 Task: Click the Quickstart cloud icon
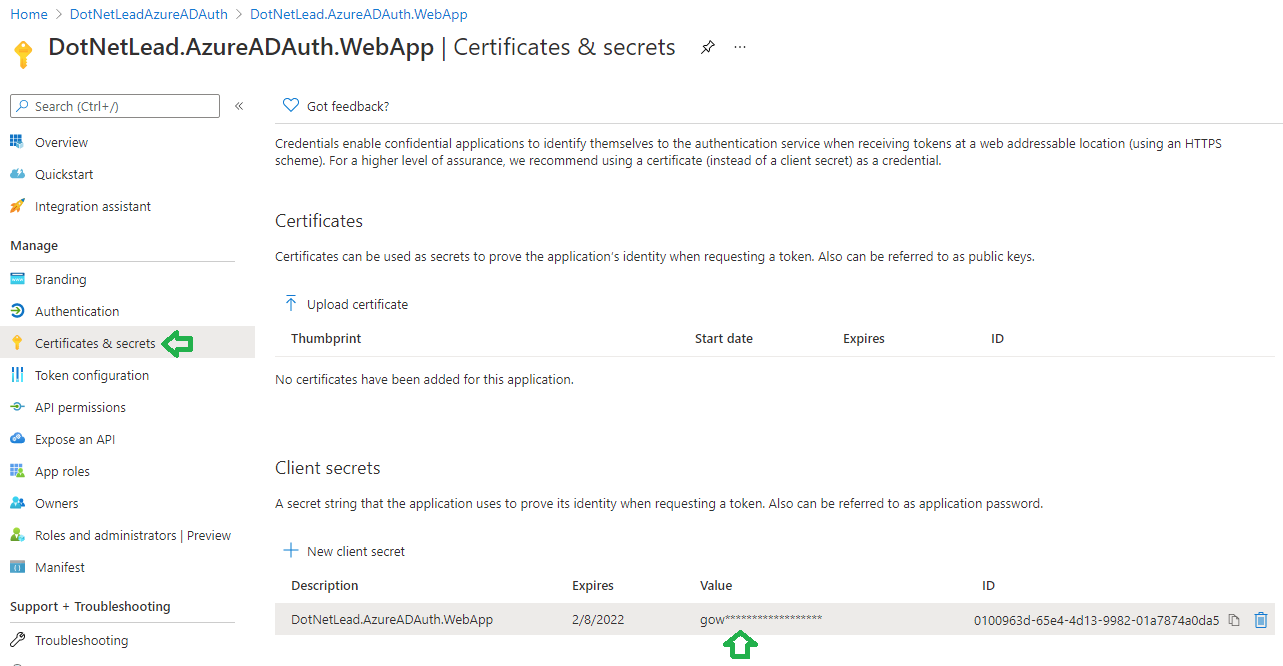(16, 174)
